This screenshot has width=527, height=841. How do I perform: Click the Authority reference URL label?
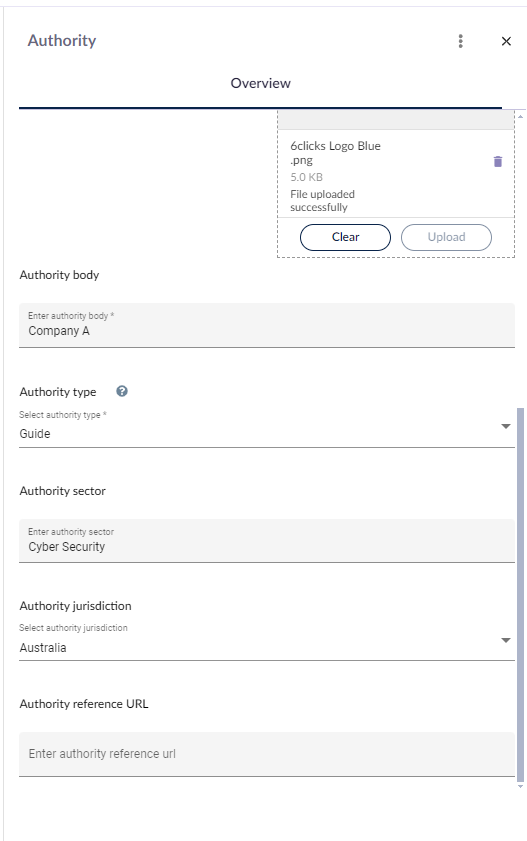tap(84, 704)
